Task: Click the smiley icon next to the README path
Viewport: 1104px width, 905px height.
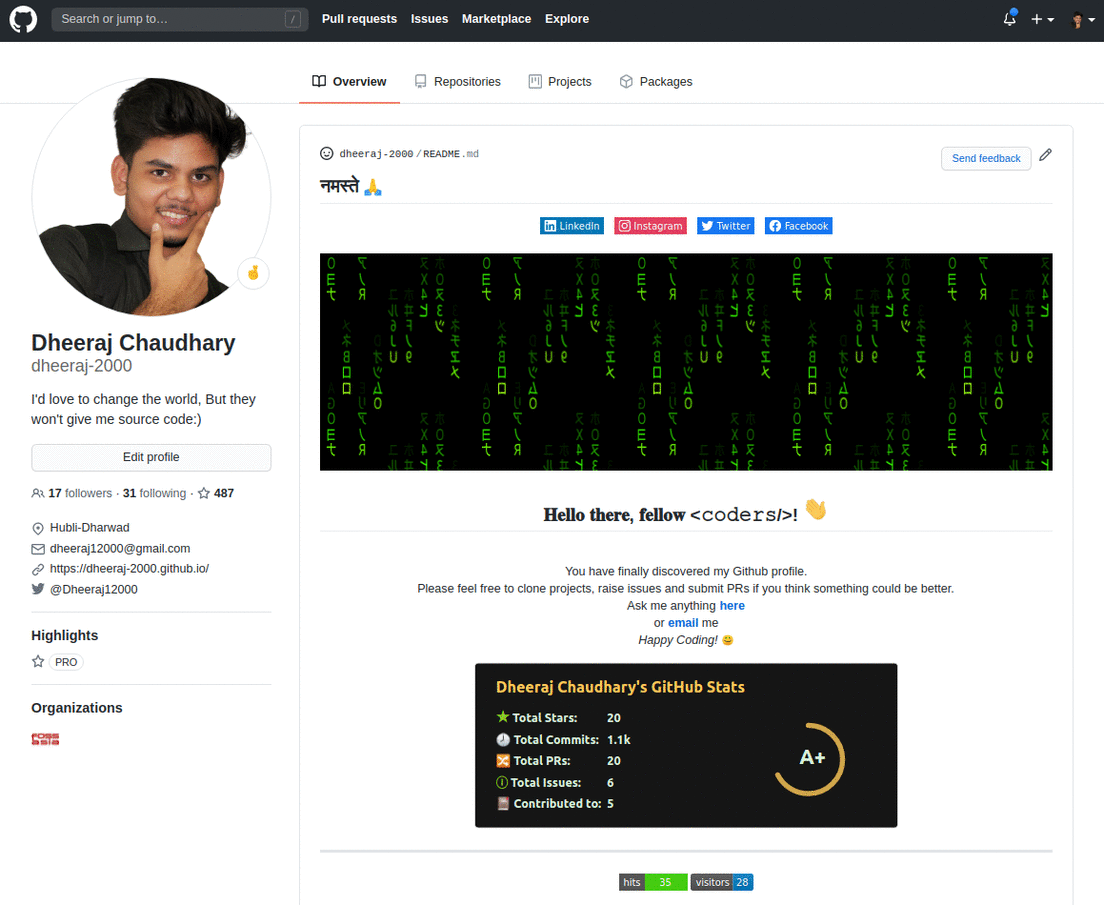Action: click(327, 153)
